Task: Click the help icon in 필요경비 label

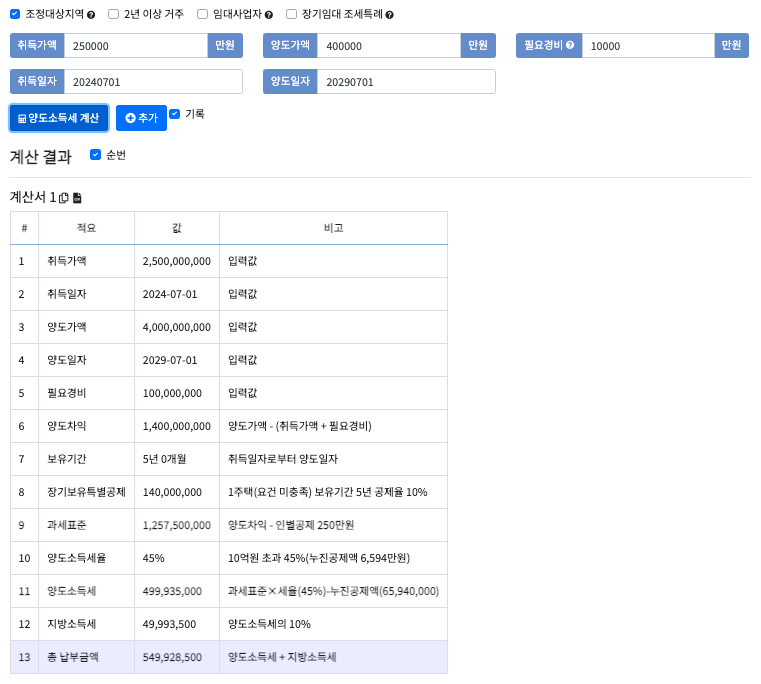Action: coord(570,45)
